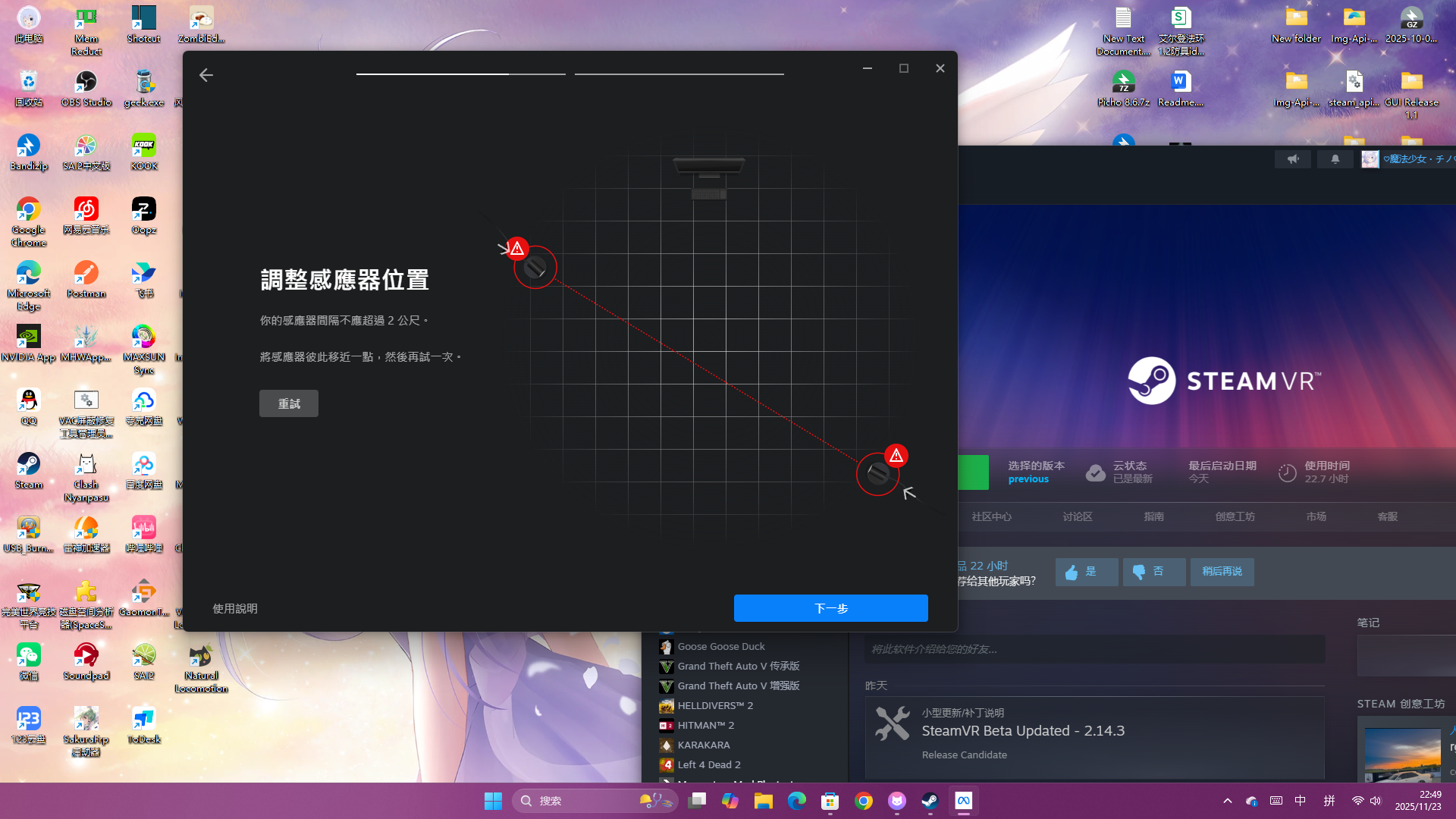
Task: Click the blue 下一步 next button
Action: 830,608
